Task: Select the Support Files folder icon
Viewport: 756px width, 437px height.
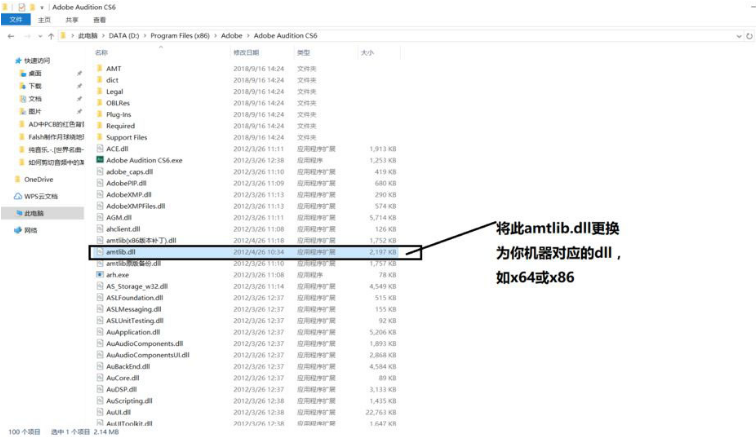Action: click(x=100, y=137)
